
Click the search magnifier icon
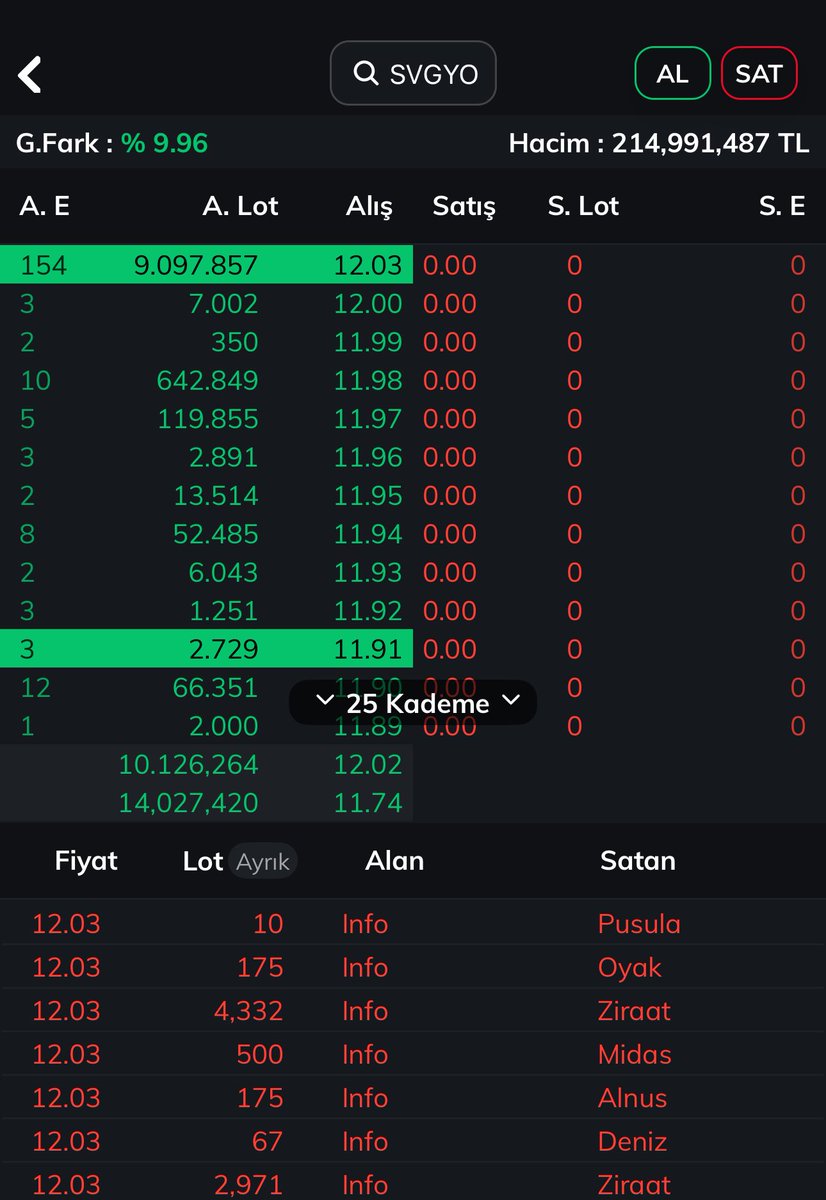pos(366,73)
